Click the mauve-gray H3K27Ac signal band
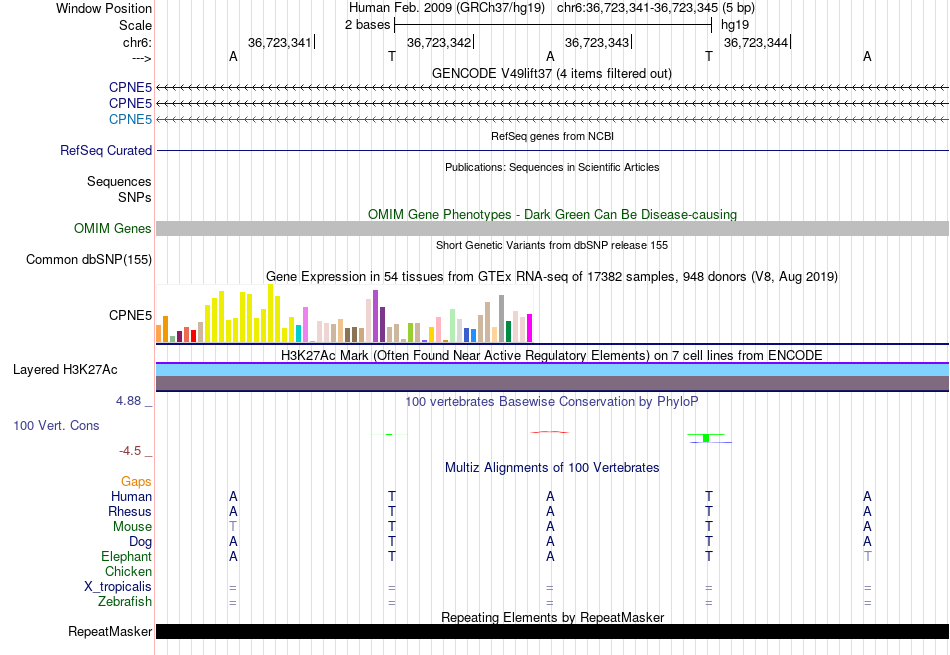The height and width of the screenshot is (655, 950). tap(552, 383)
